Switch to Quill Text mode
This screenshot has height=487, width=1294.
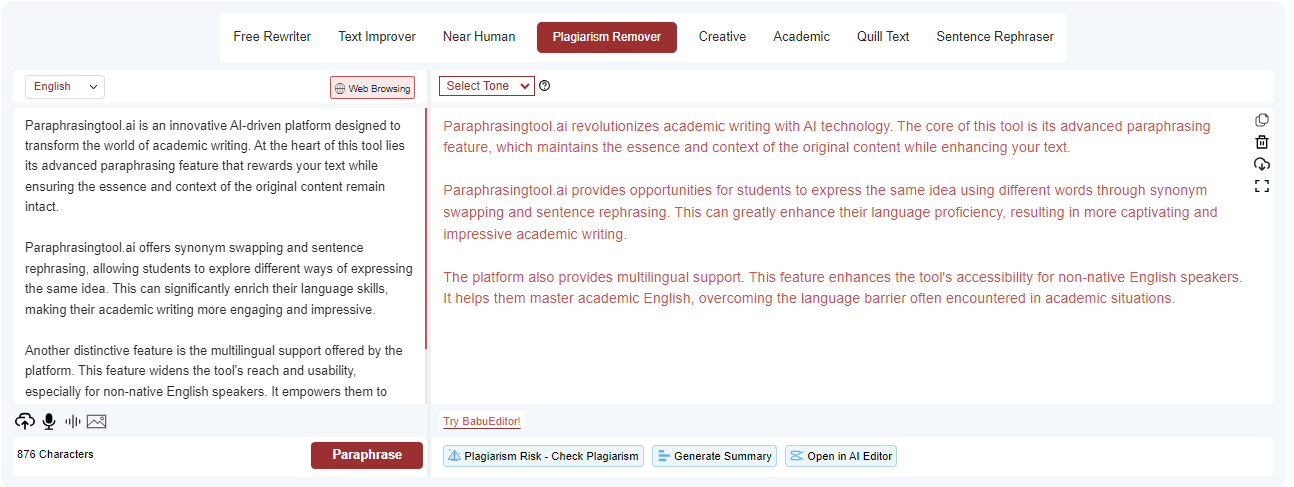click(x=883, y=37)
